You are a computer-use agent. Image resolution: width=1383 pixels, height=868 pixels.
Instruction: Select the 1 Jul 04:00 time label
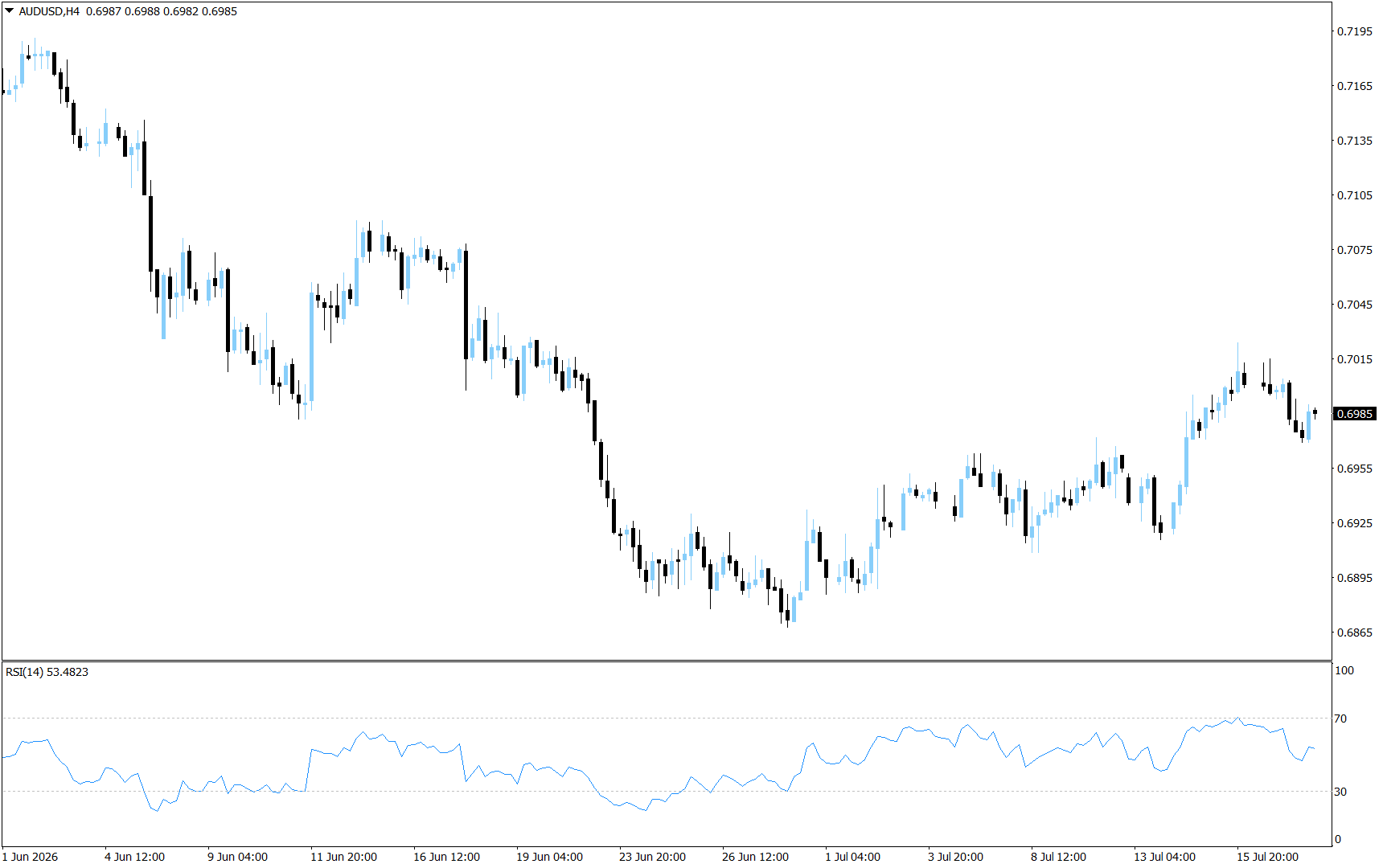[x=852, y=857]
